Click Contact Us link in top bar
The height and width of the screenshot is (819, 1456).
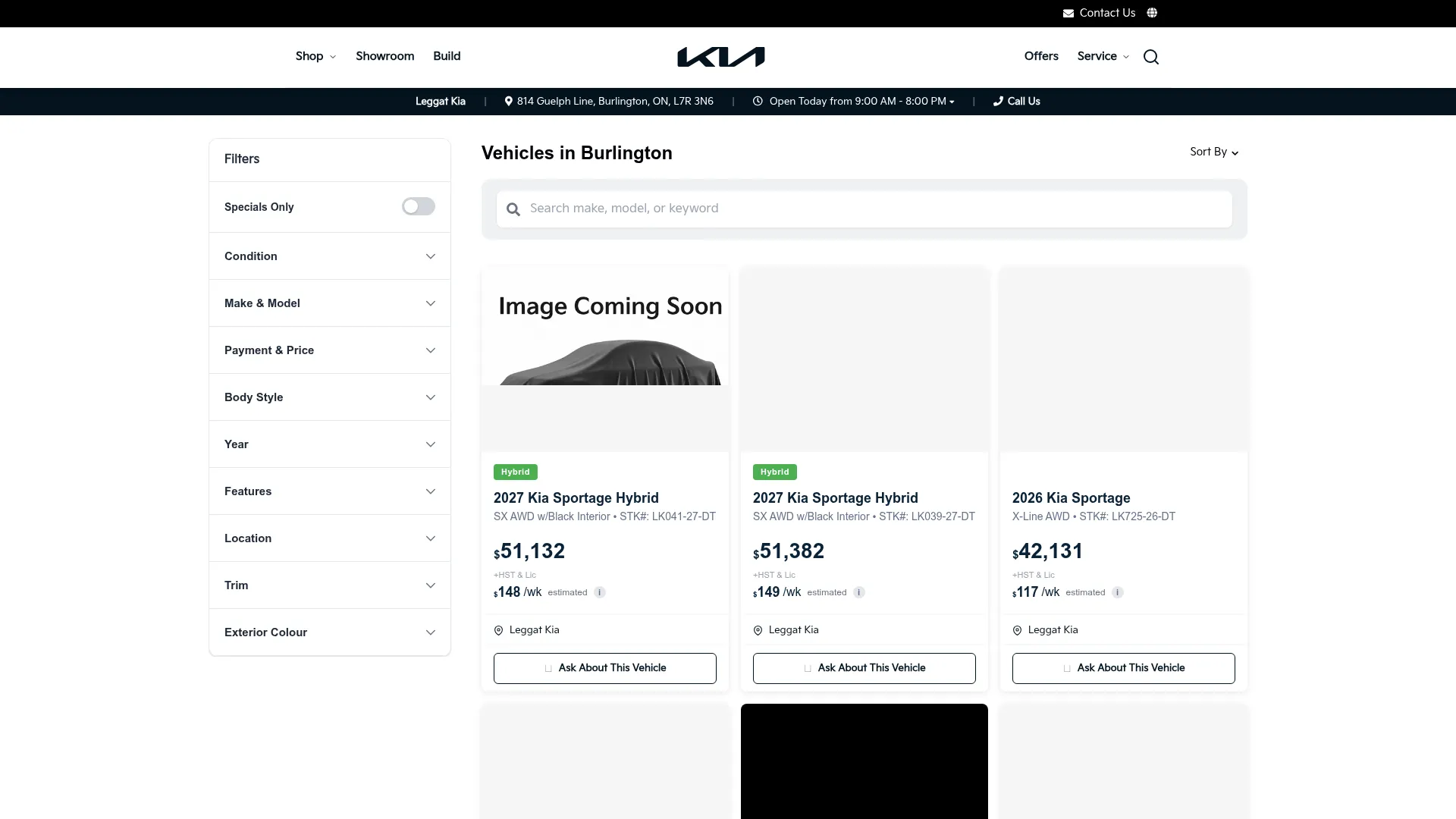pyautogui.click(x=1107, y=13)
